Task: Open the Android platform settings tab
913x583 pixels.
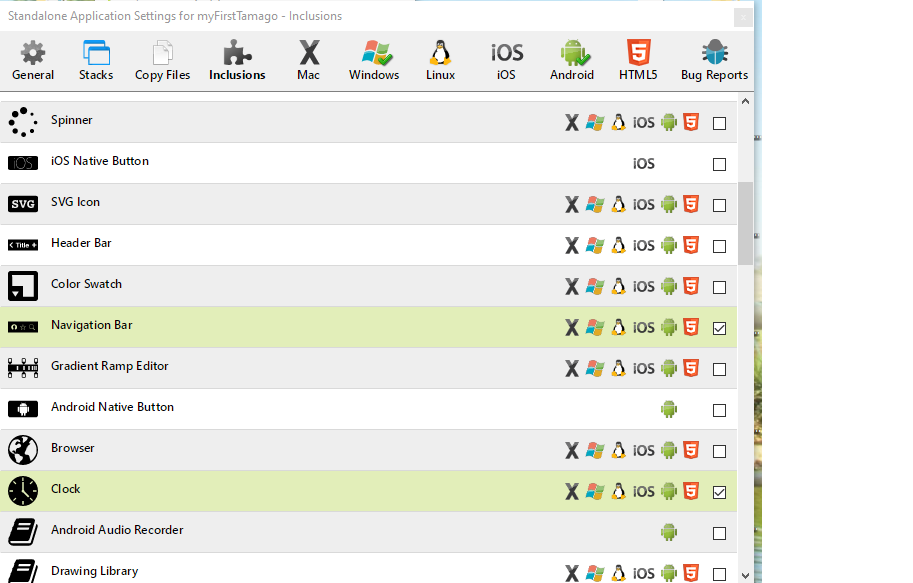Action: [x=572, y=61]
